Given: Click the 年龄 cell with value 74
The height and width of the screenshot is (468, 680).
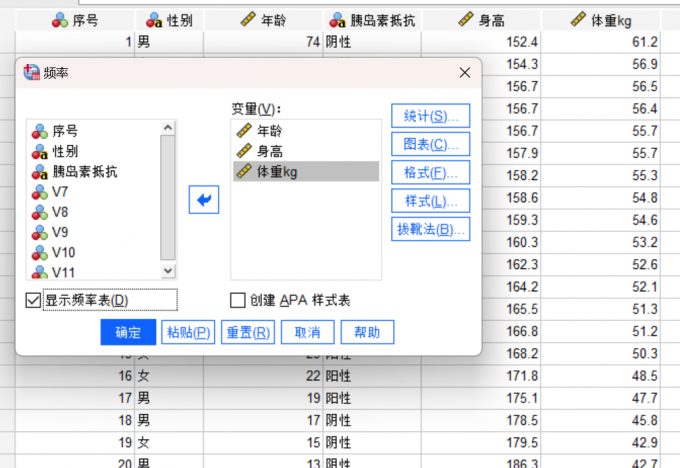Looking at the screenshot, I should [263, 42].
